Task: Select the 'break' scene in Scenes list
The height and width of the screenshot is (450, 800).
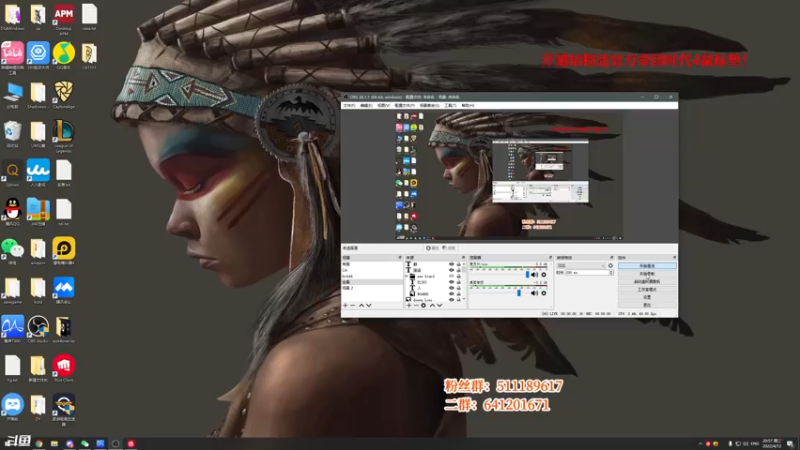Action: tap(371, 276)
